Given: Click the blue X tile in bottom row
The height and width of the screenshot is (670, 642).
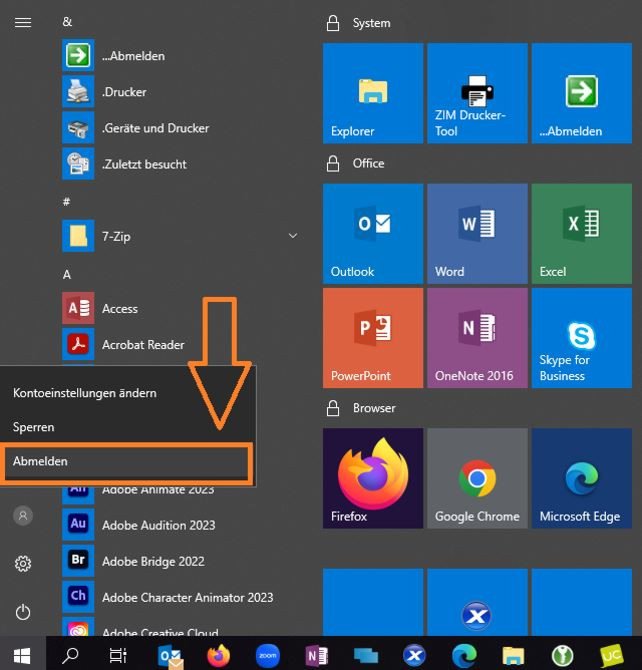Looking at the screenshot, I should click(x=477, y=603).
